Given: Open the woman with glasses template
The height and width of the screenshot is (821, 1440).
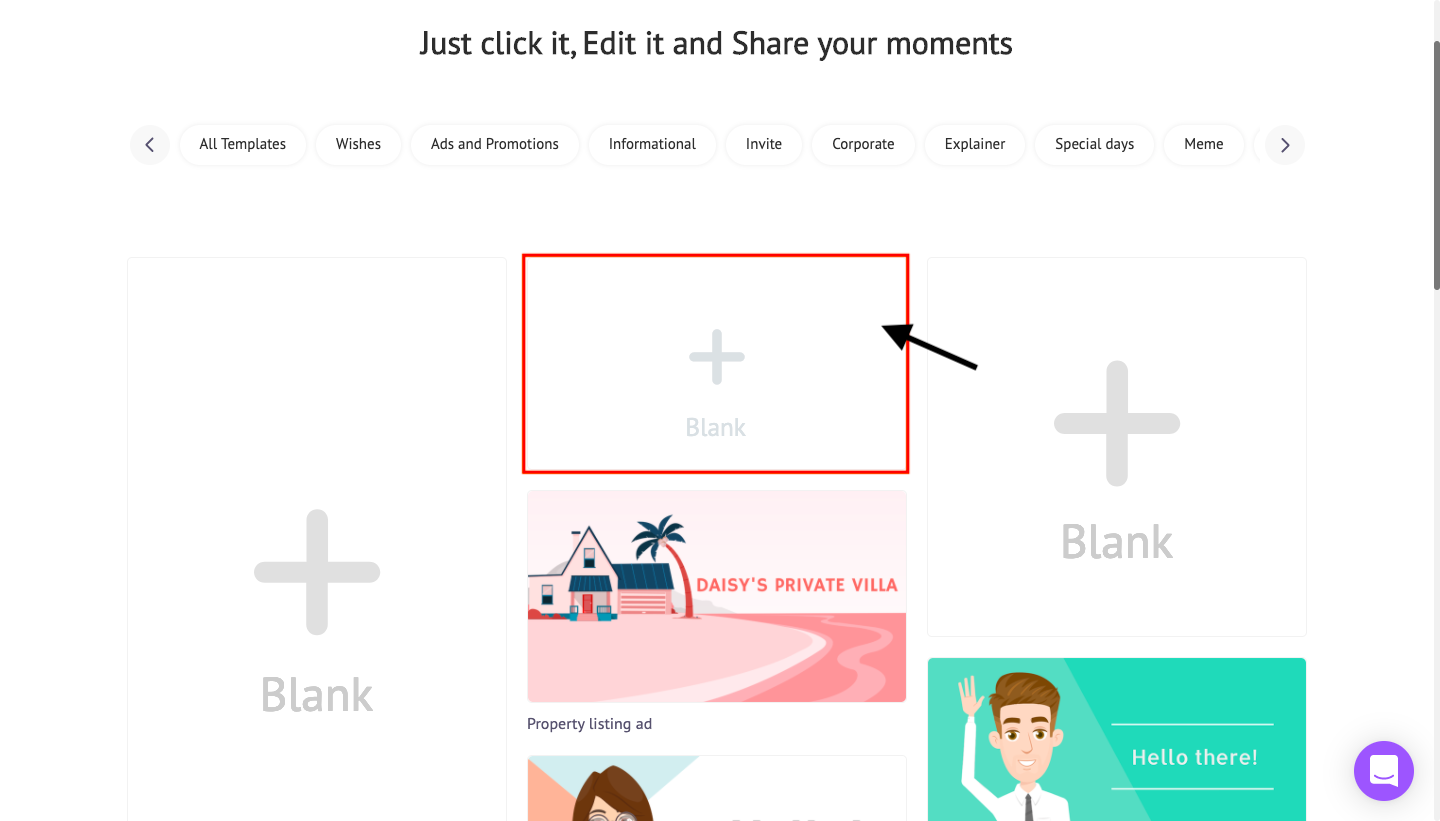Looking at the screenshot, I should click(x=717, y=788).
